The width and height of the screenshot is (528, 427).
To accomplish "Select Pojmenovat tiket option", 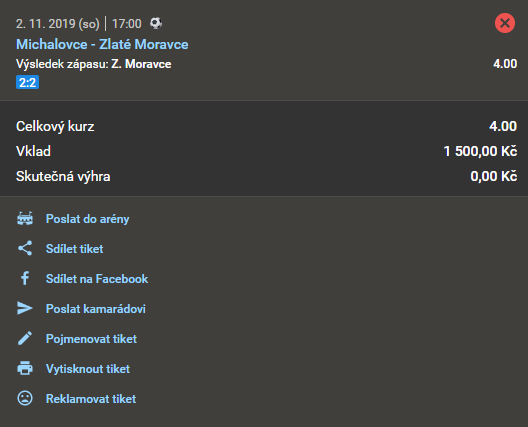I will (91, 339).
